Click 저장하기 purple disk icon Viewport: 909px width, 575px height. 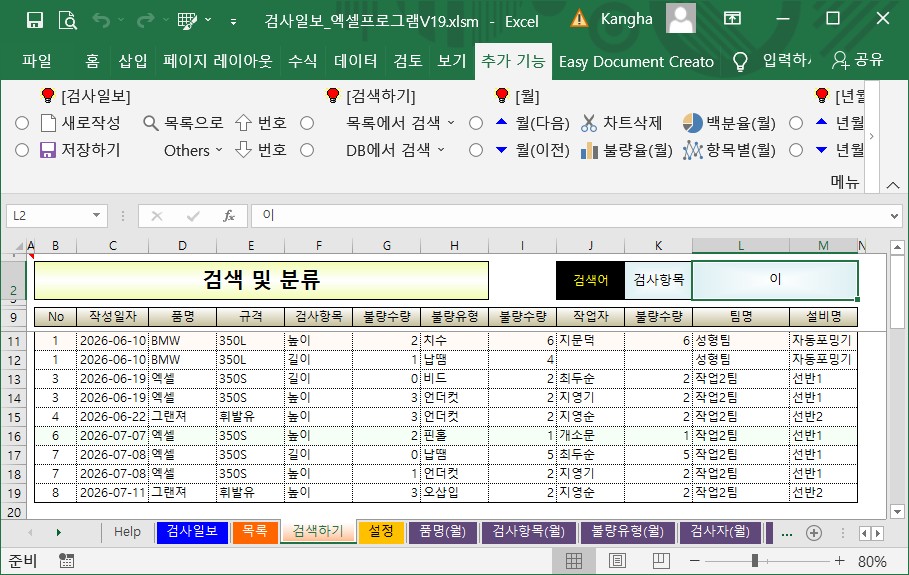point(48,151)
